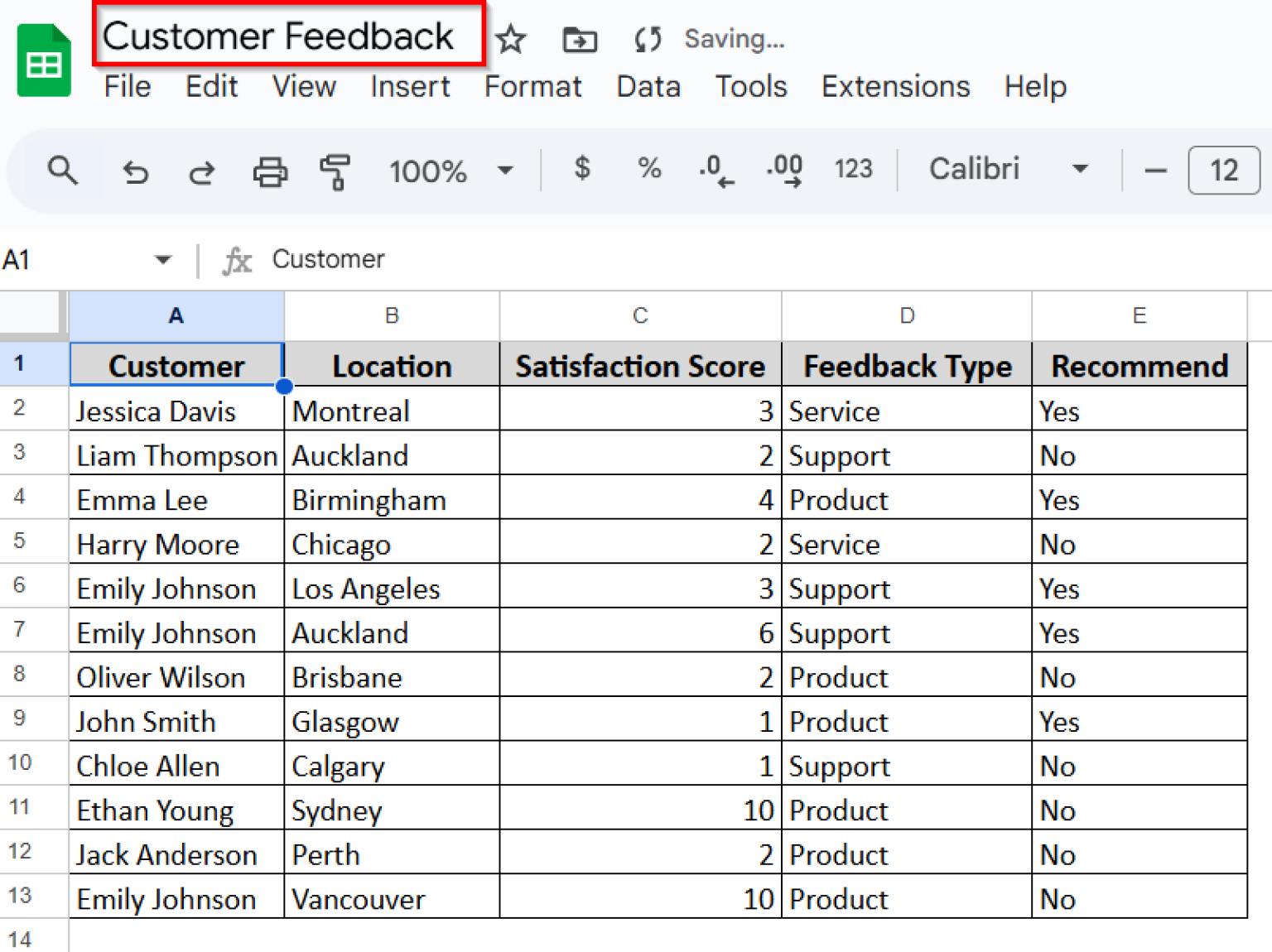Move spreadsheet to a folder
Image resolution: width=1272 pixels, height=952 pixels.
point(579,39)
